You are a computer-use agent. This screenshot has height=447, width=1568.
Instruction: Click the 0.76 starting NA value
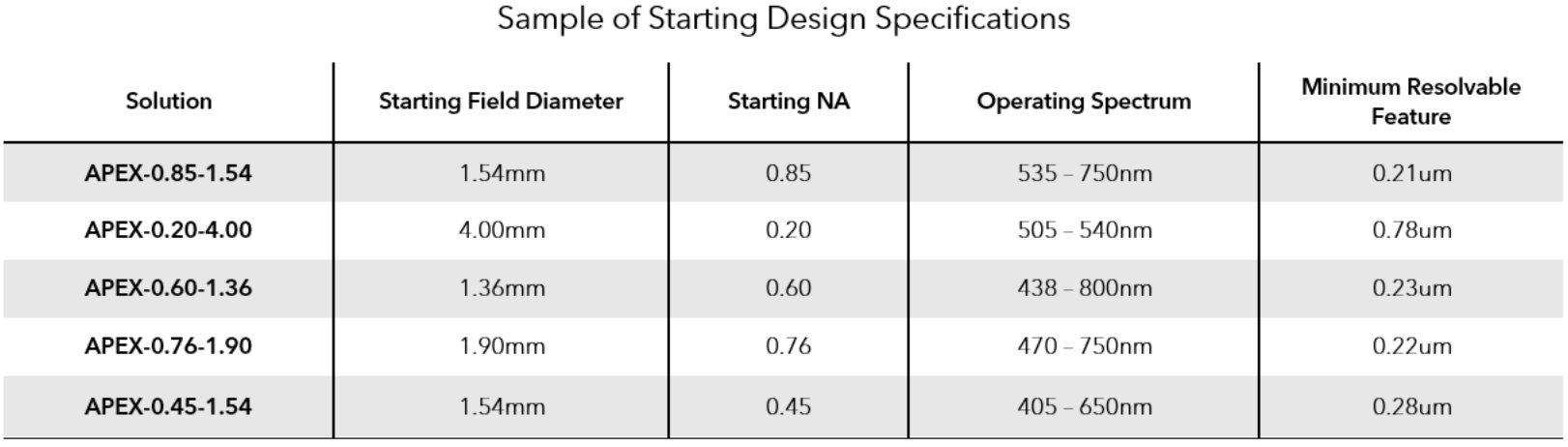788,346
